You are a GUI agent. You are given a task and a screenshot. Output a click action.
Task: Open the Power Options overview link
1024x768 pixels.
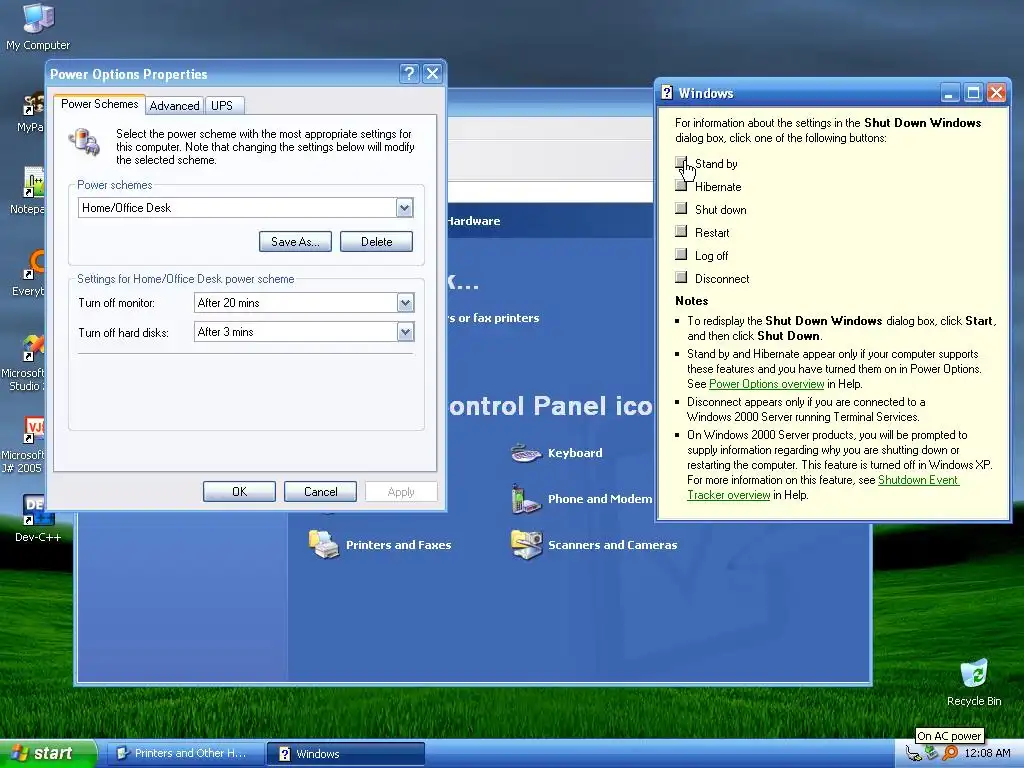[x=767, y=384]
